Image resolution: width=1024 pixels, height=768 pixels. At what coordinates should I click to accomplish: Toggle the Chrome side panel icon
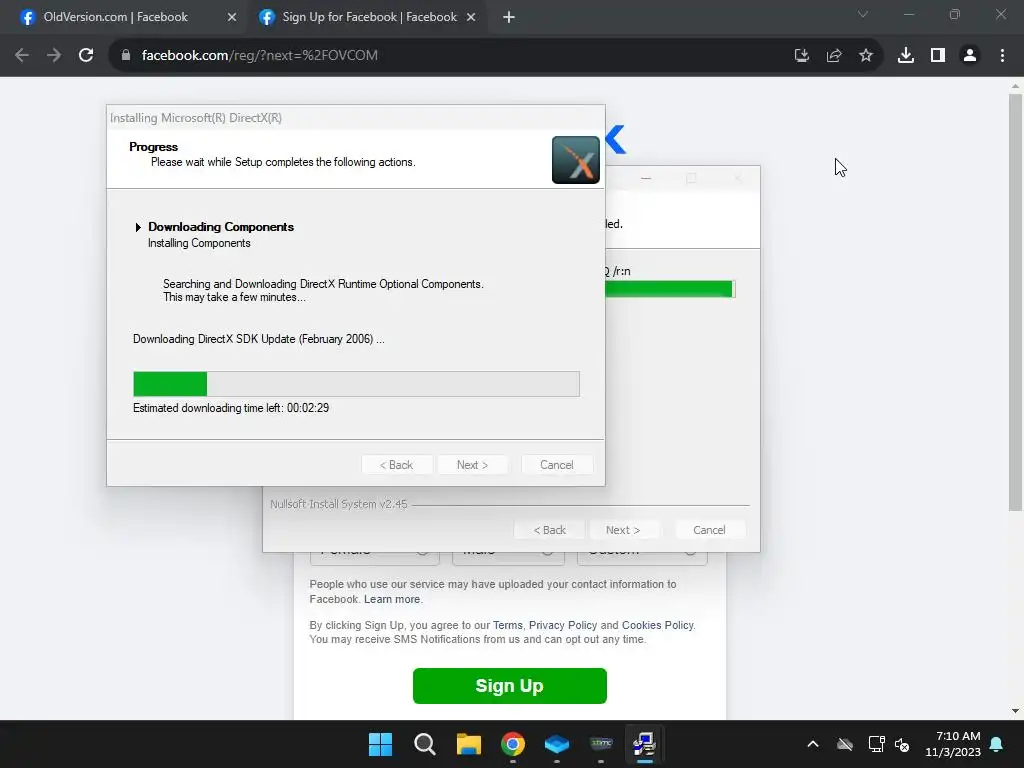(x=938, y=56)
